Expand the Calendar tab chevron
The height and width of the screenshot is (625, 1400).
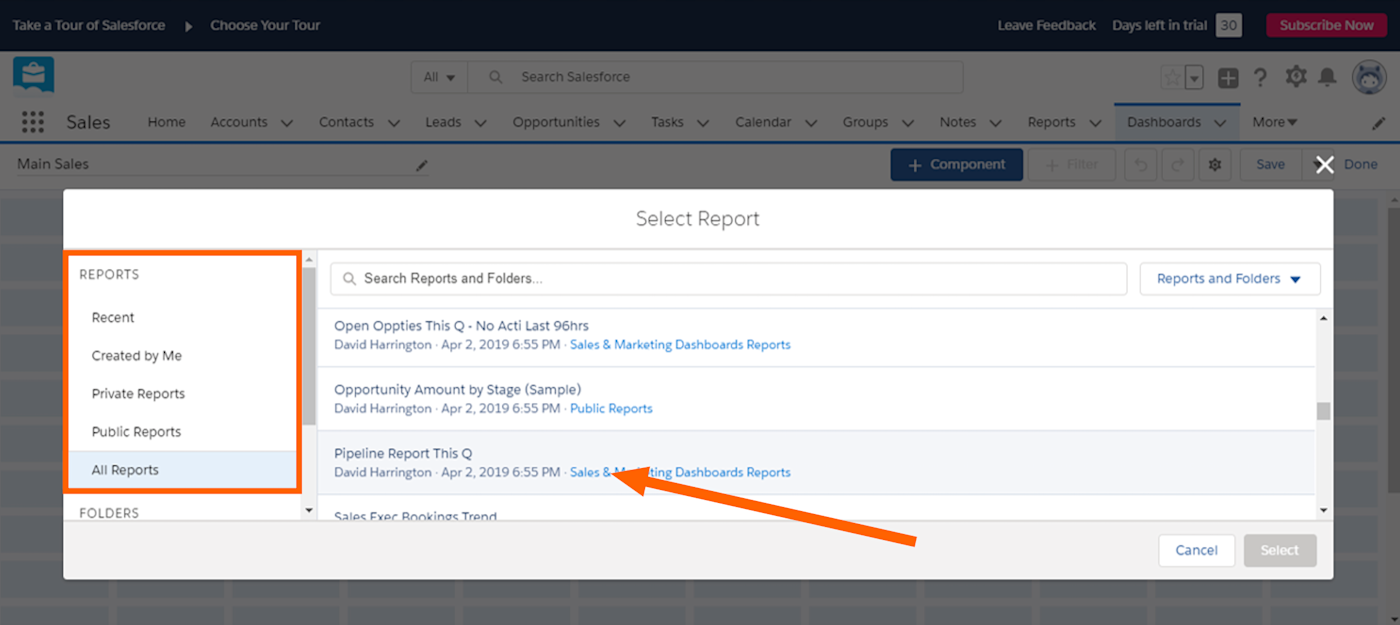810,123
